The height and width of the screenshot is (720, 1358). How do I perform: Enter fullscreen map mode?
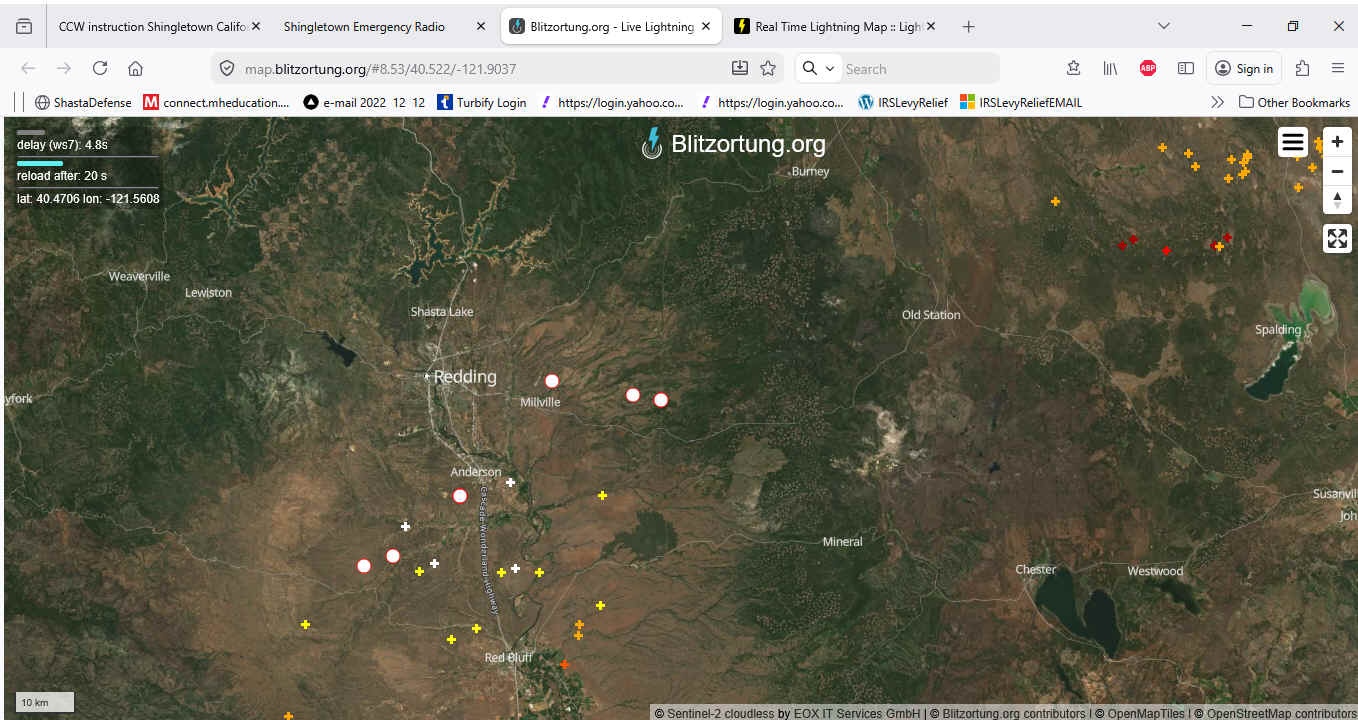pos(1337,238)
